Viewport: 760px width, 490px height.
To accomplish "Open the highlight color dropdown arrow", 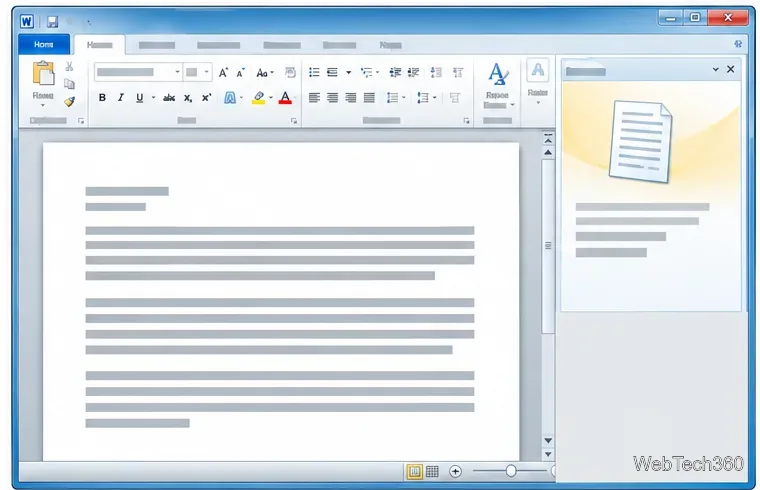I will click(270, 98).
